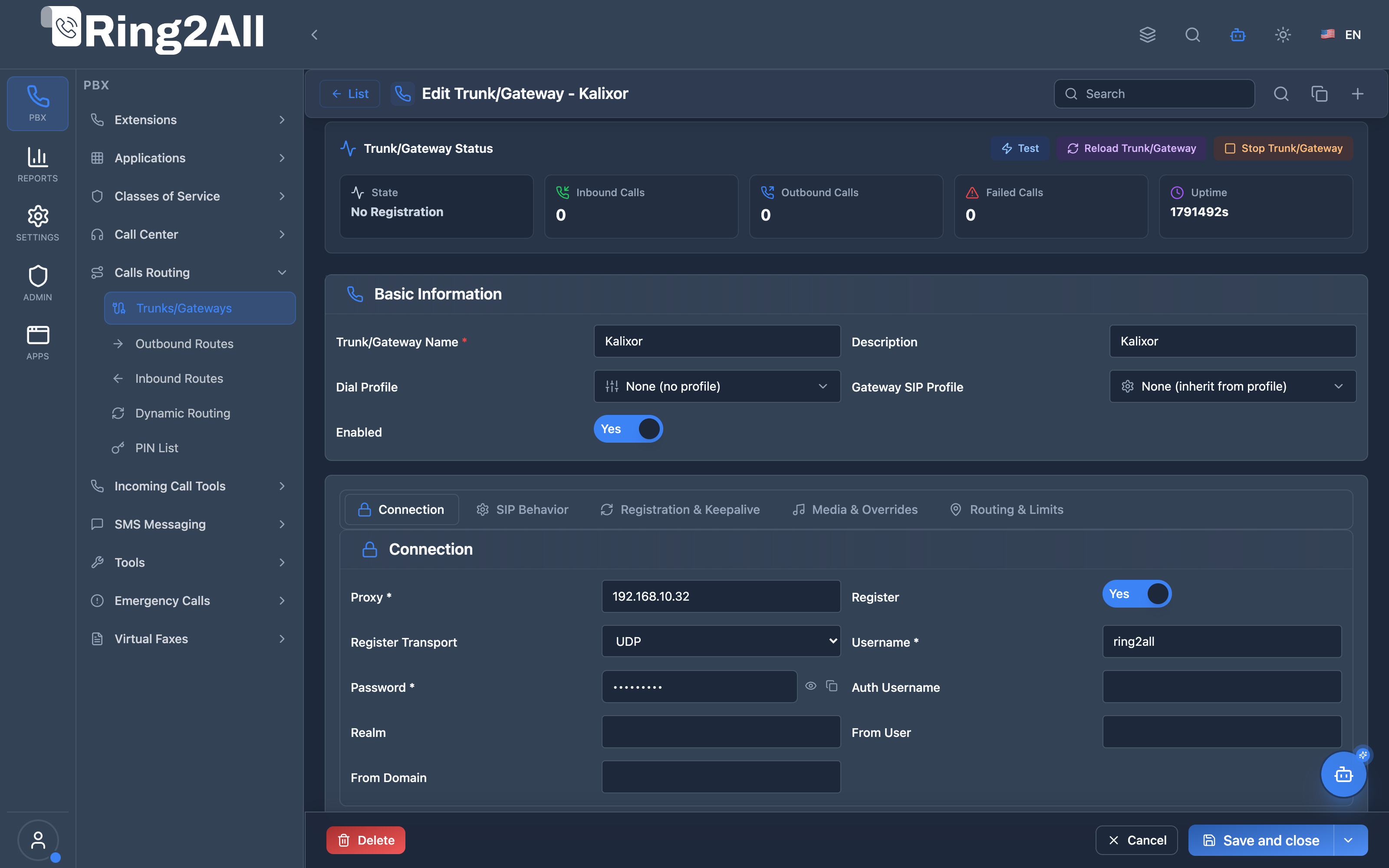The image size is (1389, 868).
Task: Open Inbound Routes in sidebar
Action: click(200, 378)
